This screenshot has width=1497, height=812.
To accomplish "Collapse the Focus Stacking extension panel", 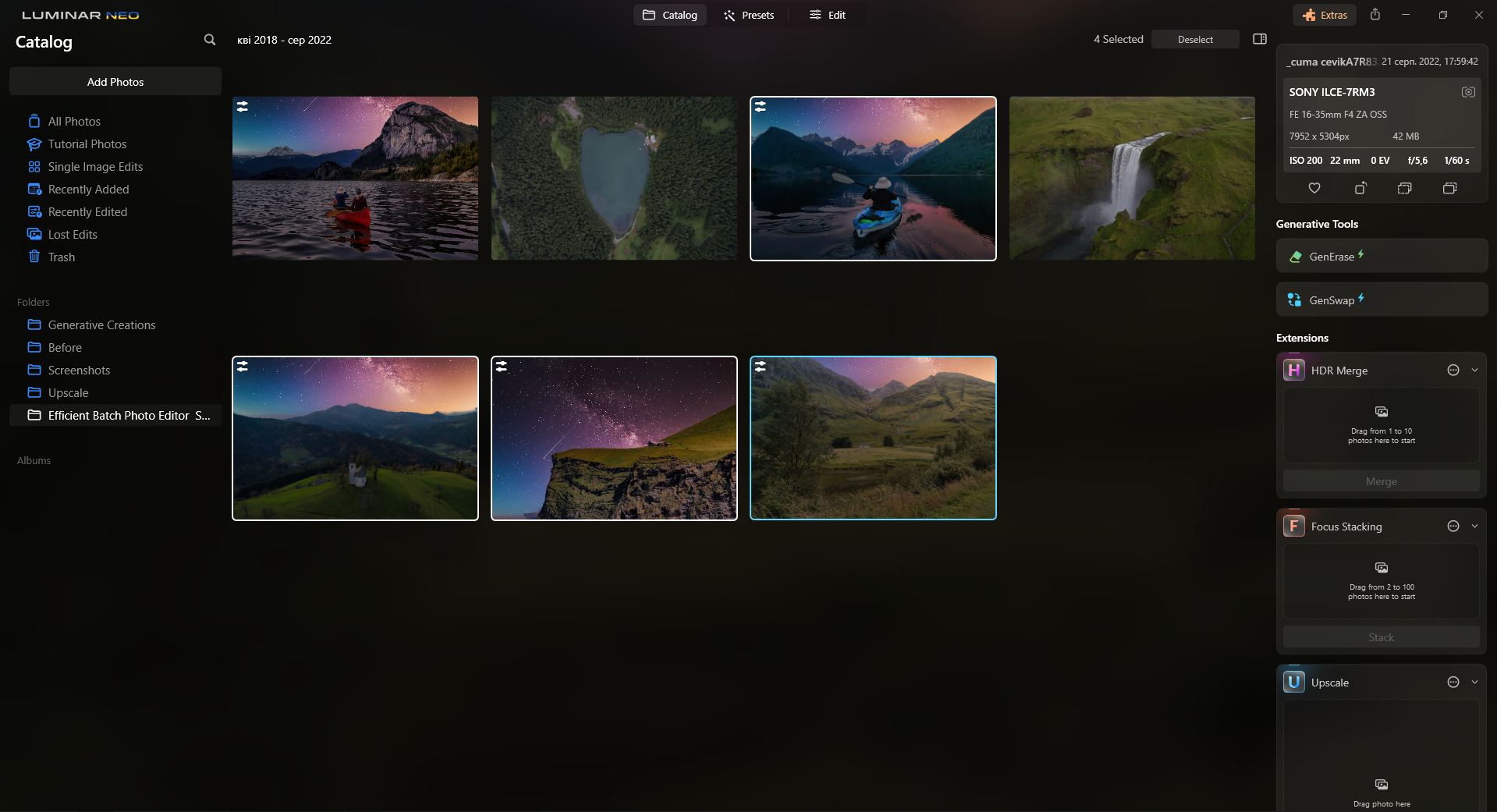I will click(1474, 527).
